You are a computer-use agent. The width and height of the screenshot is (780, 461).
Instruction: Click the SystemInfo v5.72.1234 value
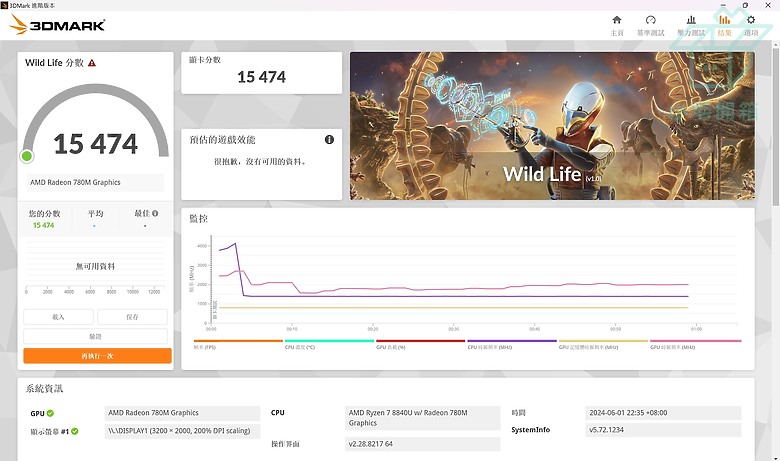663,430
